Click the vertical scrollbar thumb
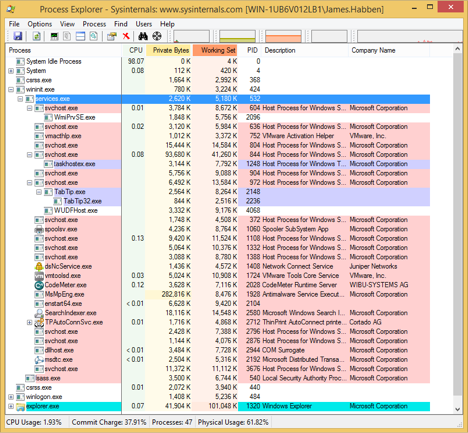 click(x=458, y=225)
